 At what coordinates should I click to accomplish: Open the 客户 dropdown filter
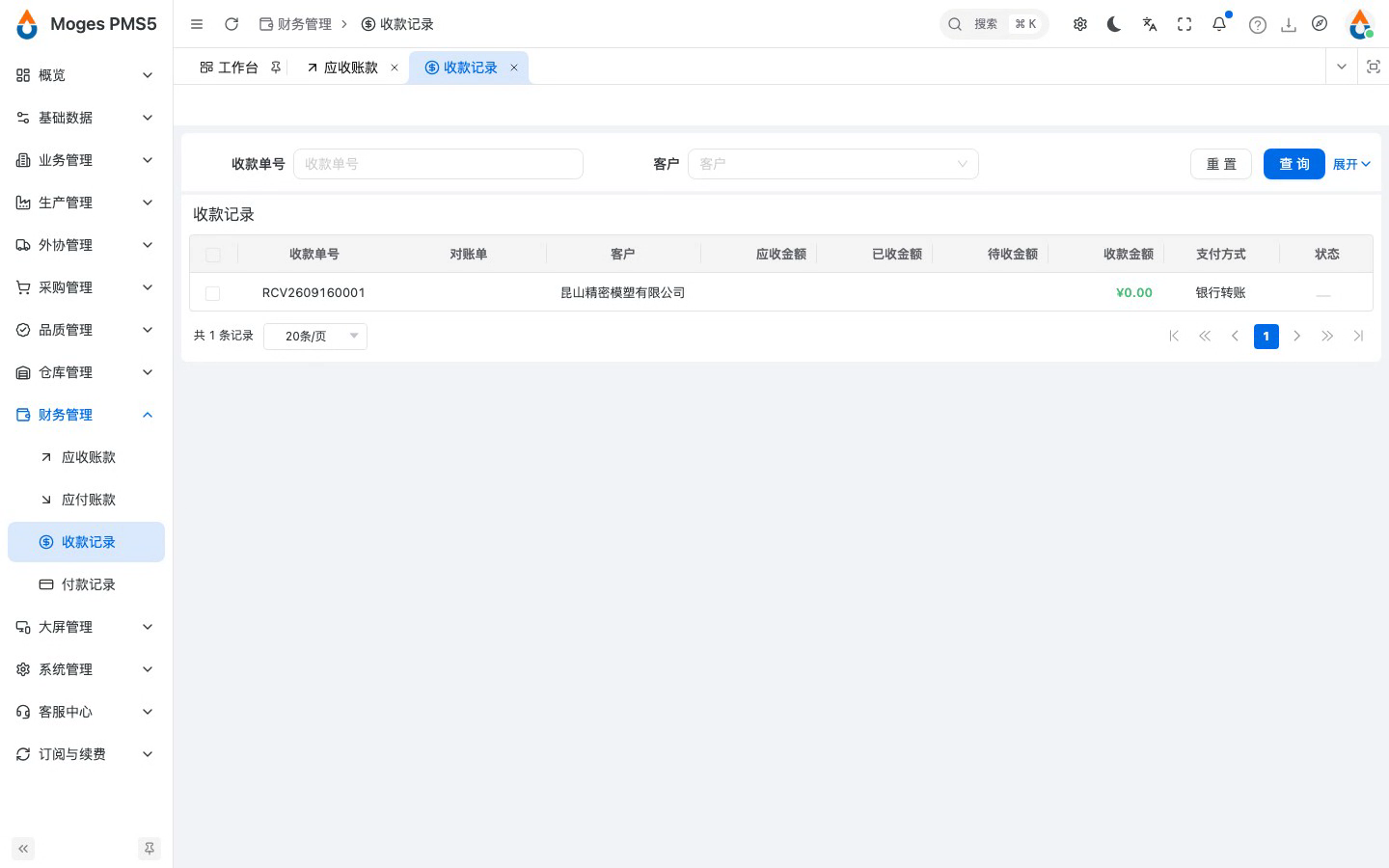tap(833, 164)
